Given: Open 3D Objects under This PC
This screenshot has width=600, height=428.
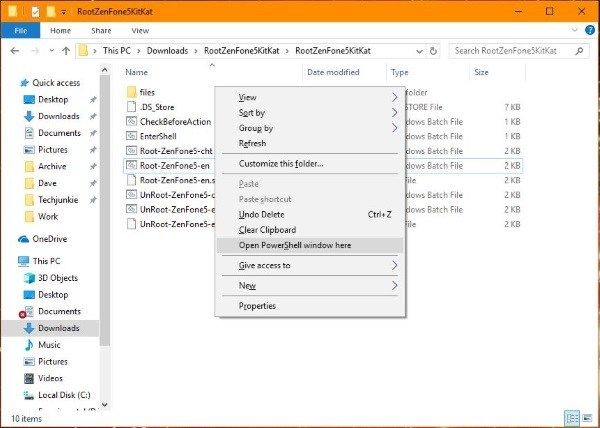Looking at the screenshot, I should (x=58, y=278).
